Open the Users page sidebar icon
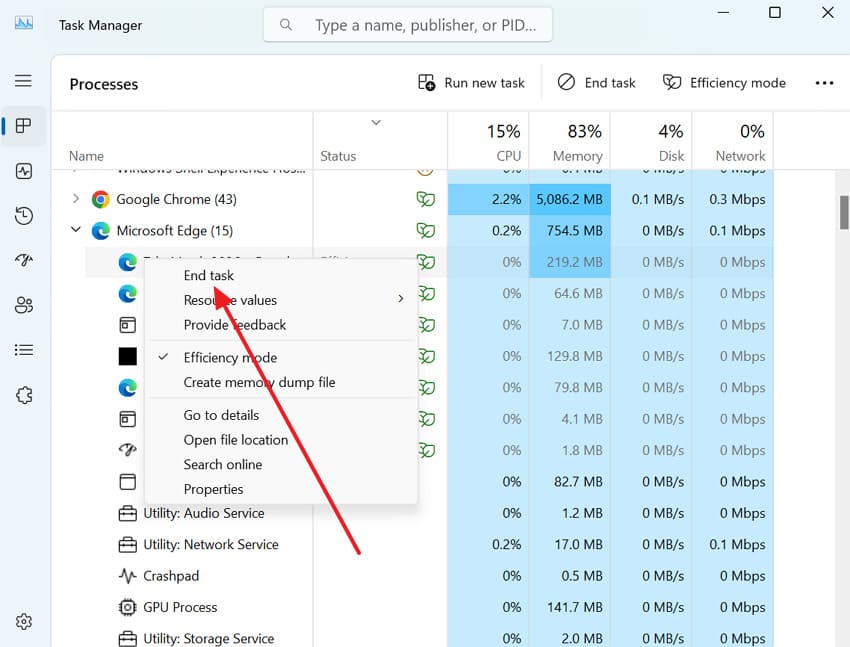850x647 pixels. coord(24,305)
